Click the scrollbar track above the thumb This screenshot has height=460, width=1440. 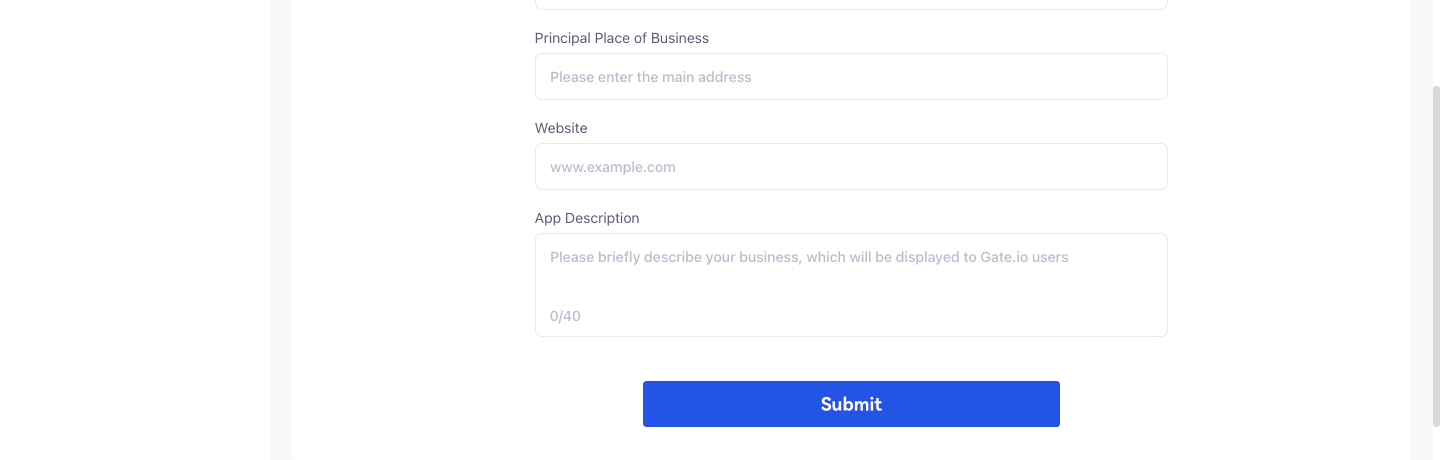(x=1435, y=40)
